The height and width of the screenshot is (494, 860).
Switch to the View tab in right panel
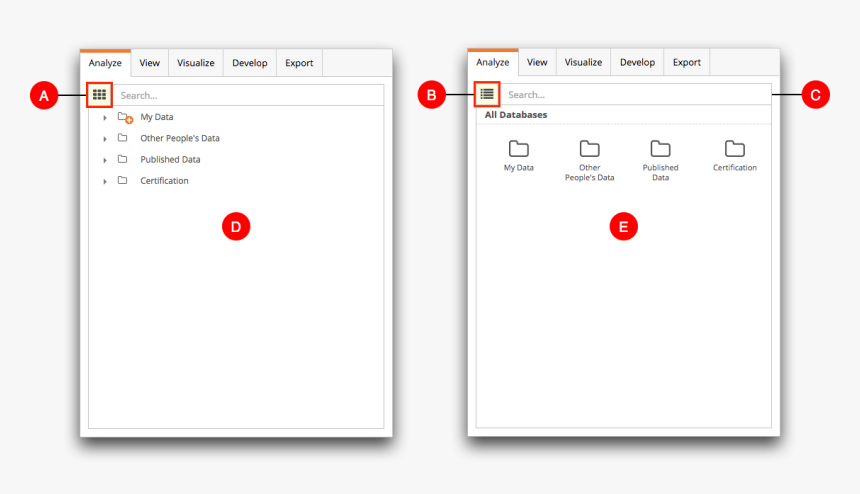tap(537, 63)
